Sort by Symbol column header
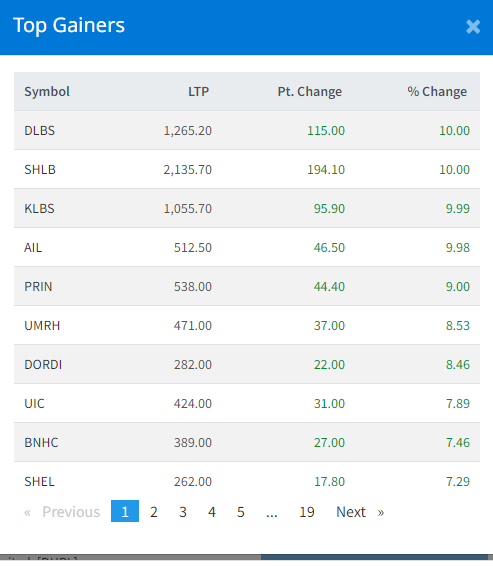This screenshot has height=567, width=493. (x=47, y=91)
